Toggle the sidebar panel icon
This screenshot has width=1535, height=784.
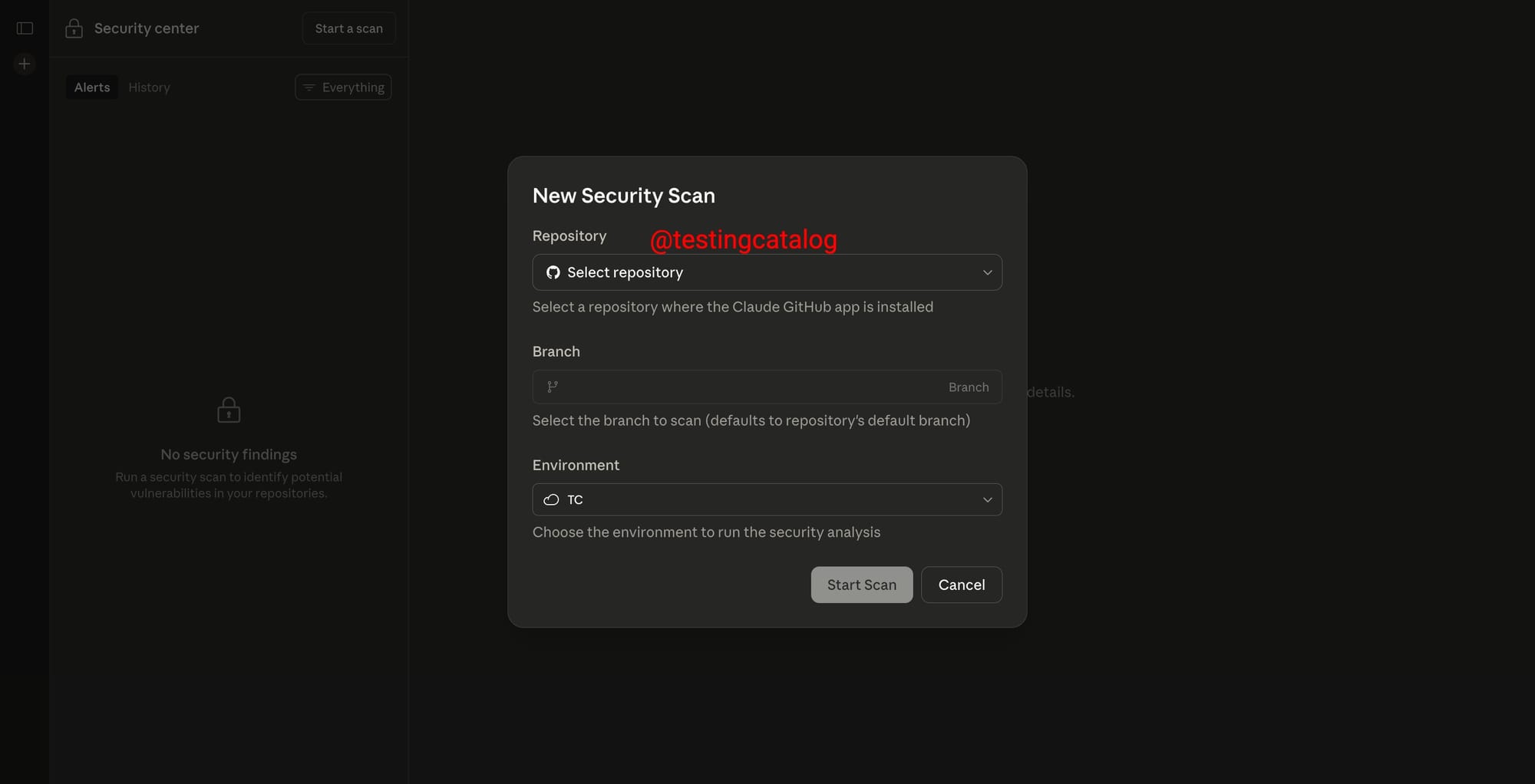pyautogui.click(x=25, y=28)
